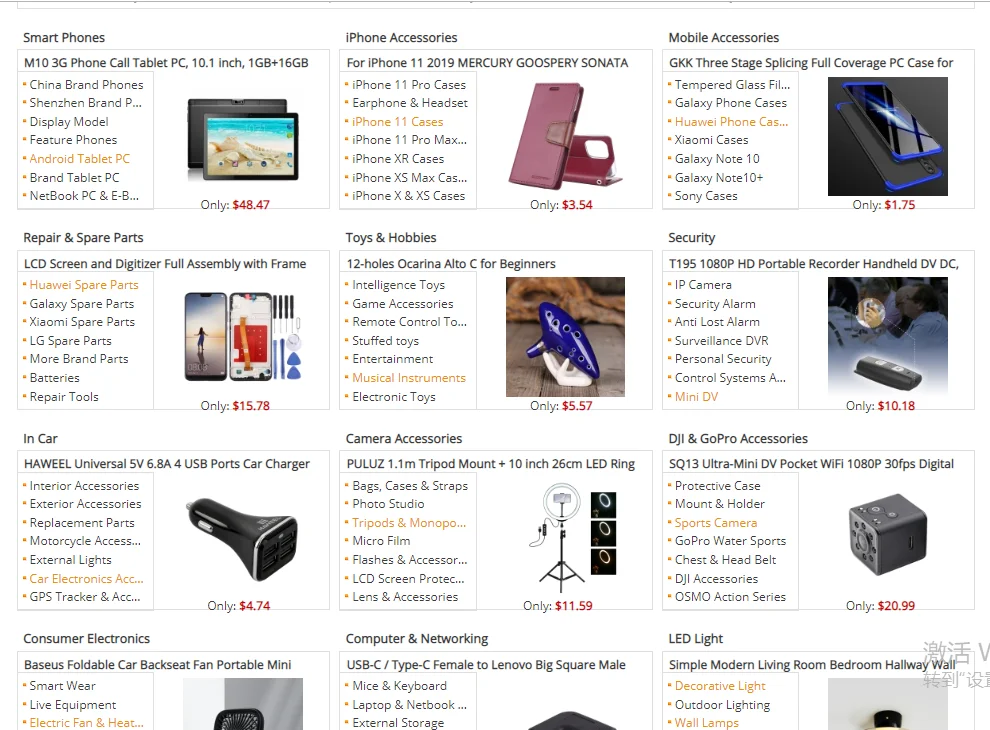Open the Camera Accessories section heading

click(403, 438)
